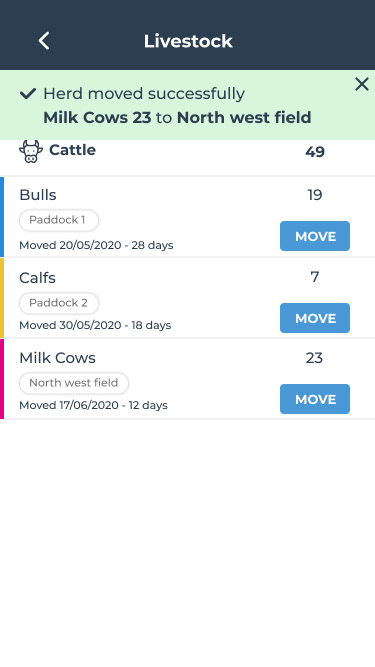Click the Cattle group header

click(188, 157)
